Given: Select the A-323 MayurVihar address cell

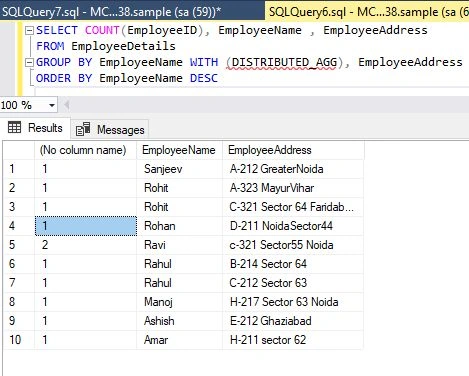Looking at the screenshot, I should 293,188.
